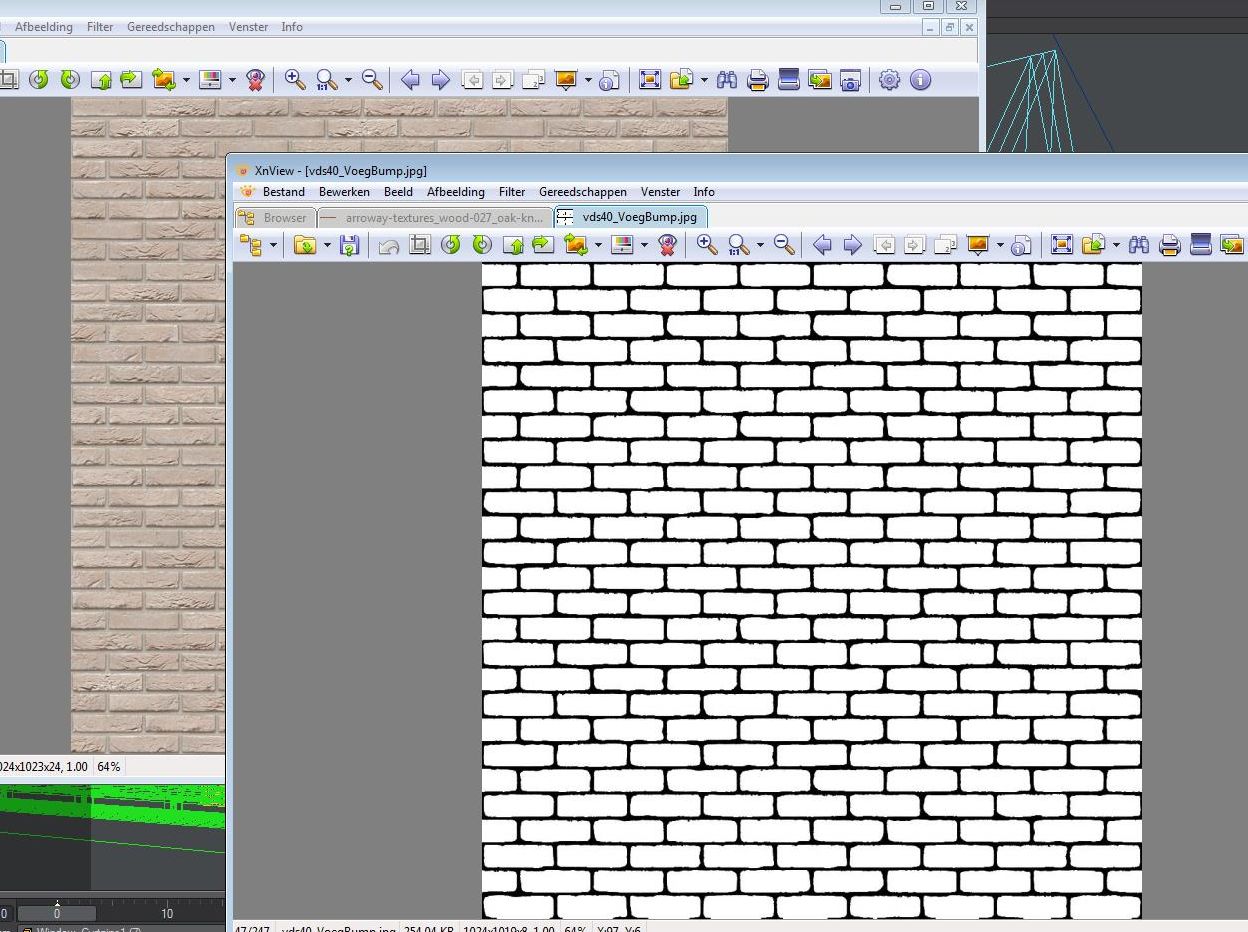Screen dimensions: 1248x932
Task: Click Zoom Out magnifier in front toolbar
Action: coord(784,245)
